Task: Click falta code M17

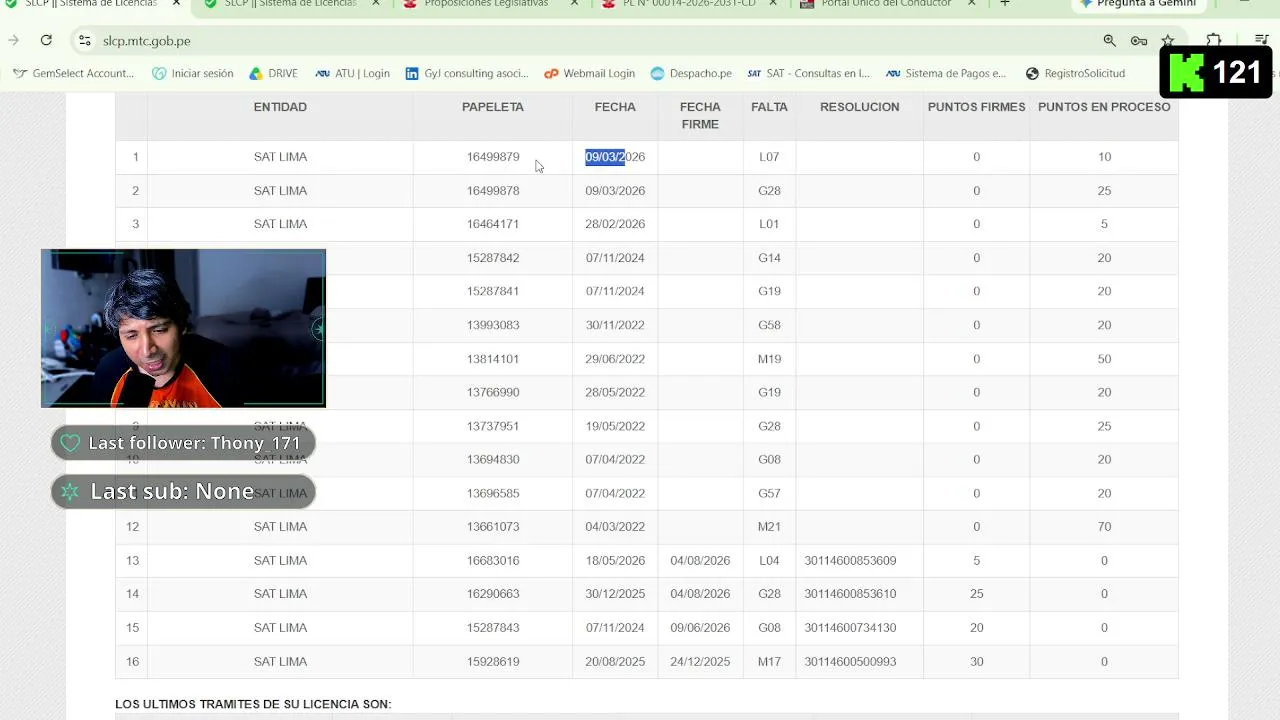Action: (x=769, y=662)
